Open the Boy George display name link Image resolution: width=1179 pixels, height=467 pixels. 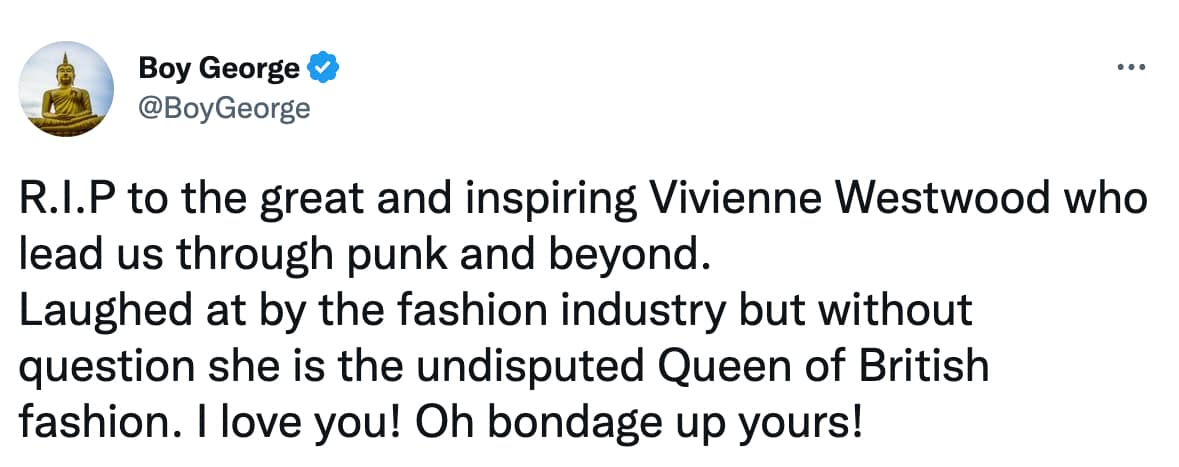[x=218, y=69]
